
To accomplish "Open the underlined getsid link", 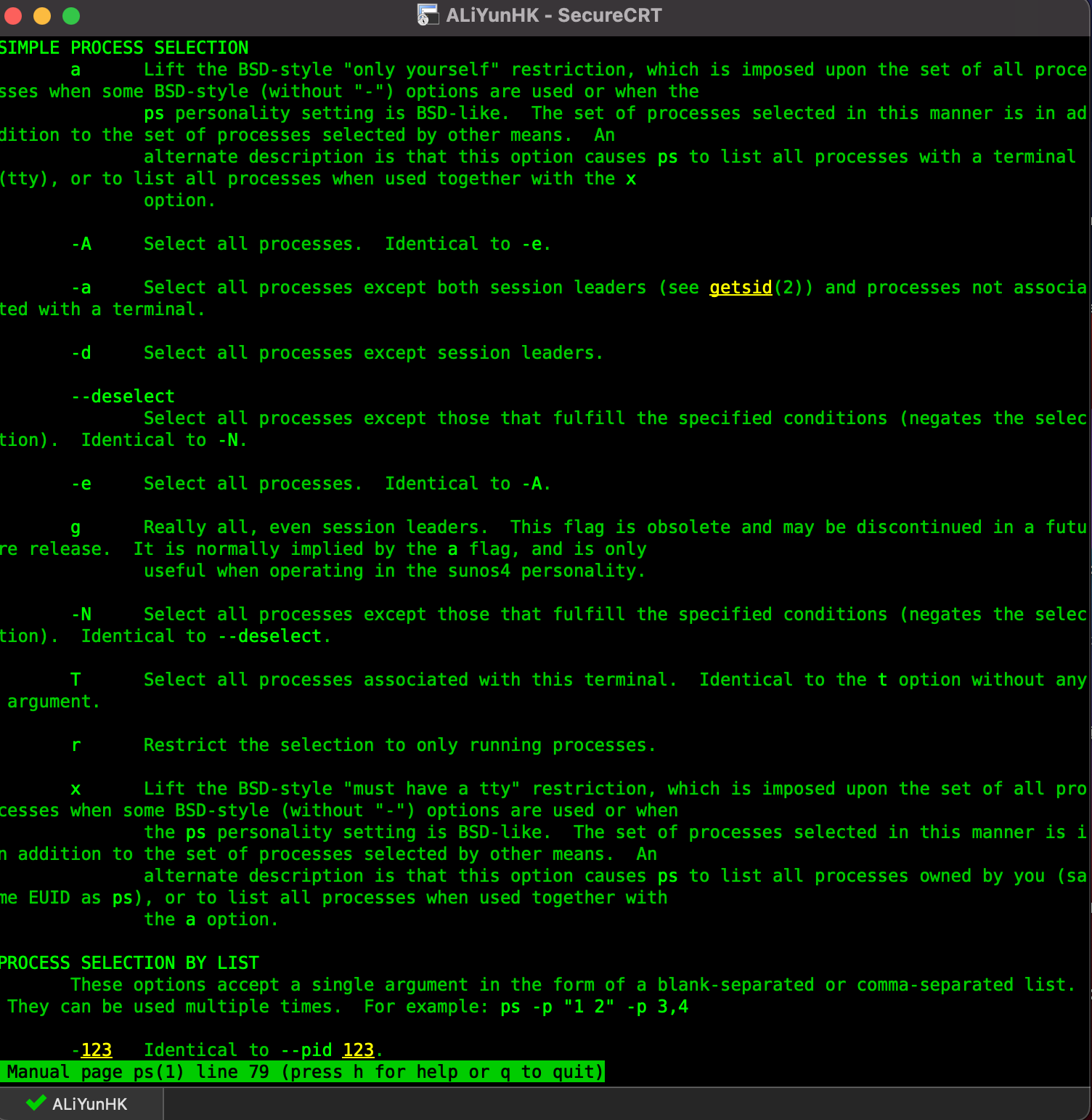I will point(741,288).
